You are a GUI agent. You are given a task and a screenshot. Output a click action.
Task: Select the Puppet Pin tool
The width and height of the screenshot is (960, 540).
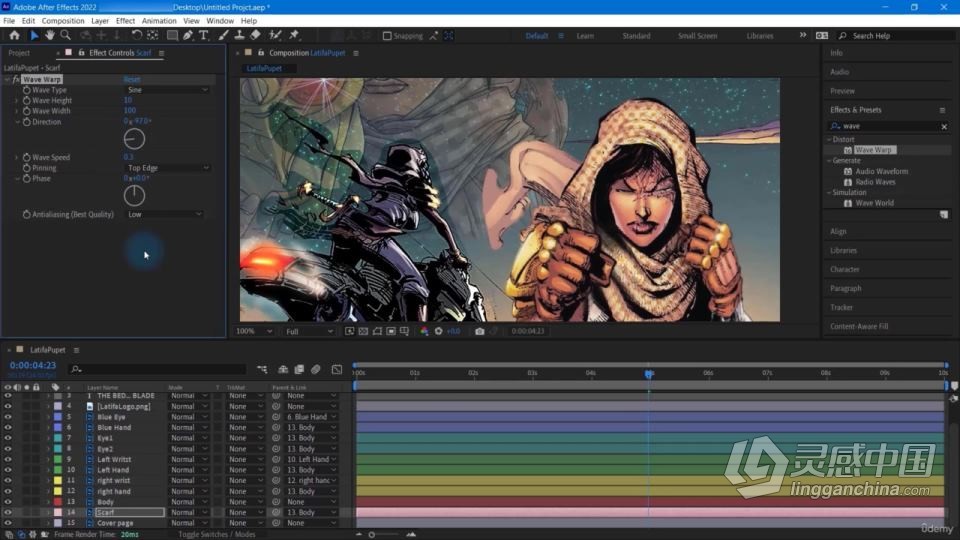[294, 36]
